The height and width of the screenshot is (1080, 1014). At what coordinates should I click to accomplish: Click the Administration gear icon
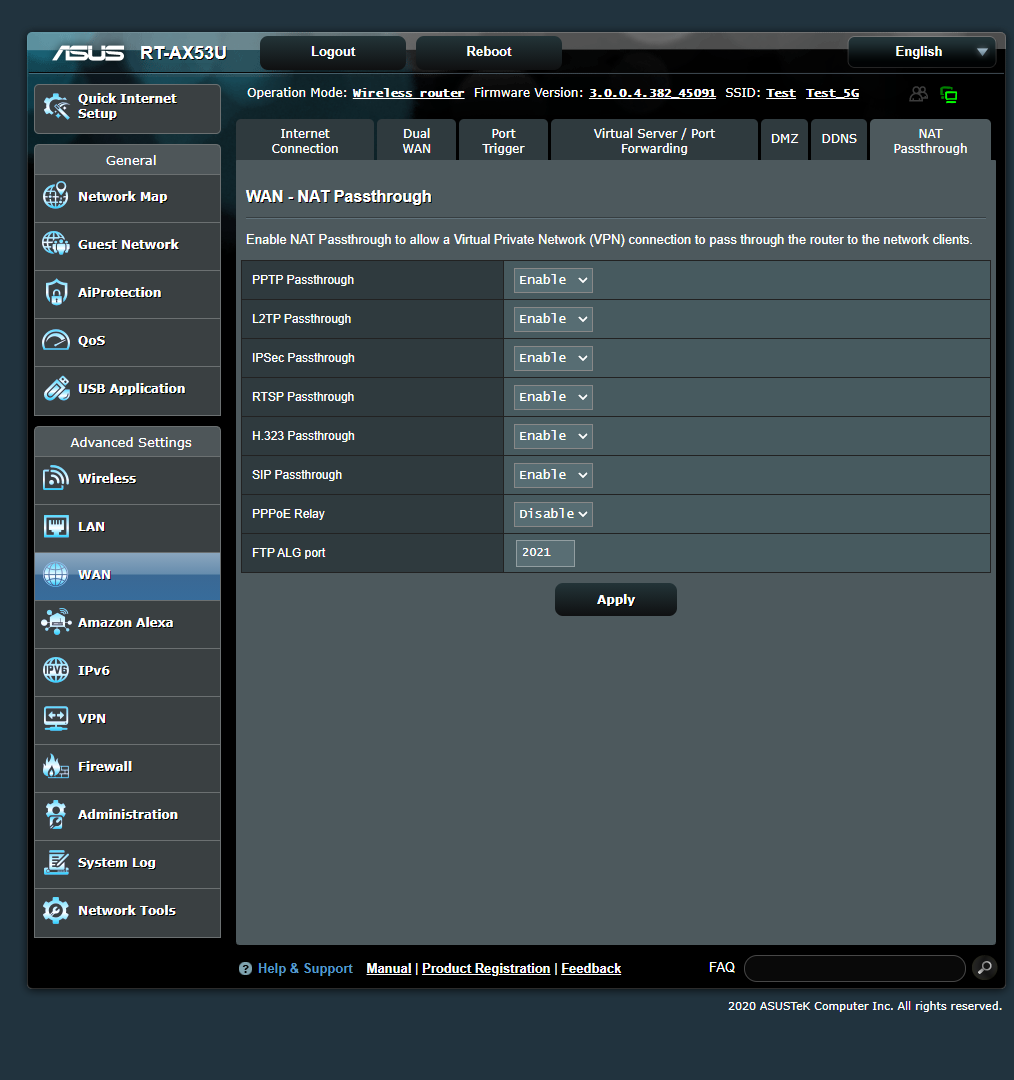[56, 814]
